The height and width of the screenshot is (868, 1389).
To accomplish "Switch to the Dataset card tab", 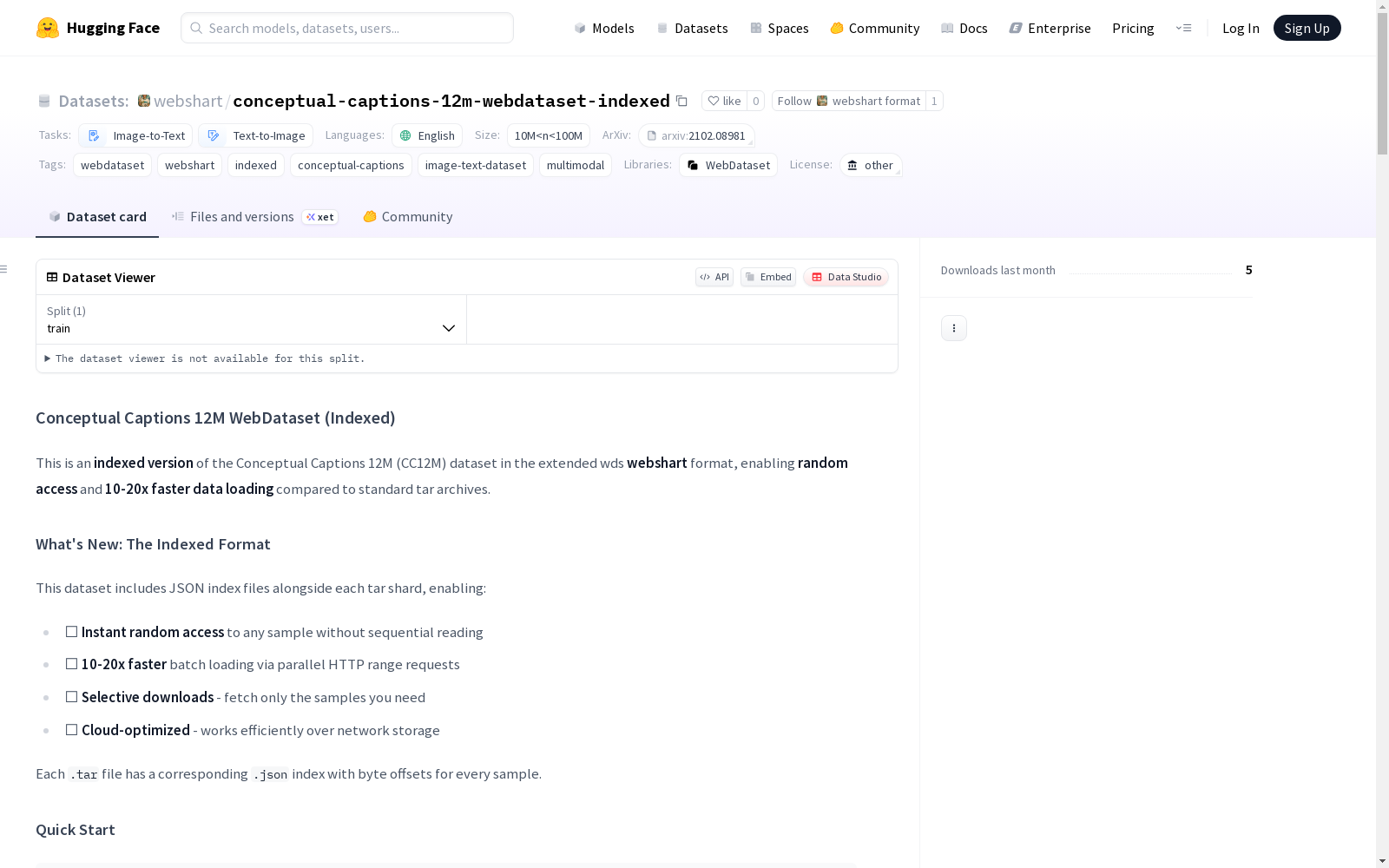I will click(x=97, y=217).
